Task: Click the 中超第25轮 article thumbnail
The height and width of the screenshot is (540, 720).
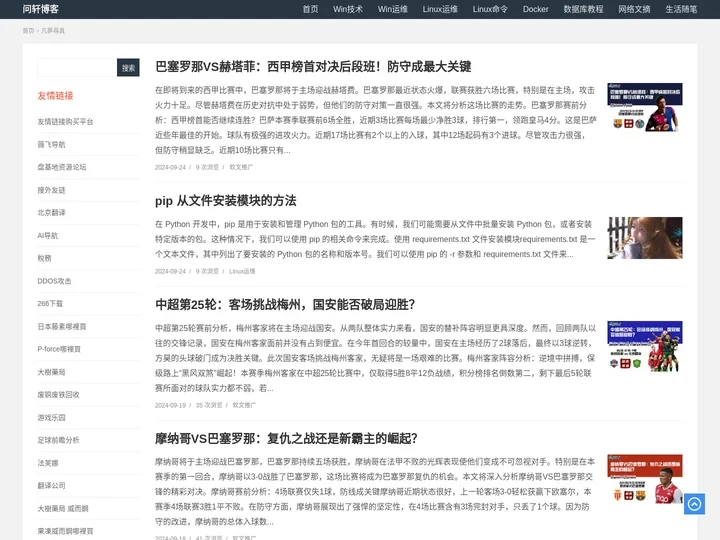Action: [x=645, y=346]
